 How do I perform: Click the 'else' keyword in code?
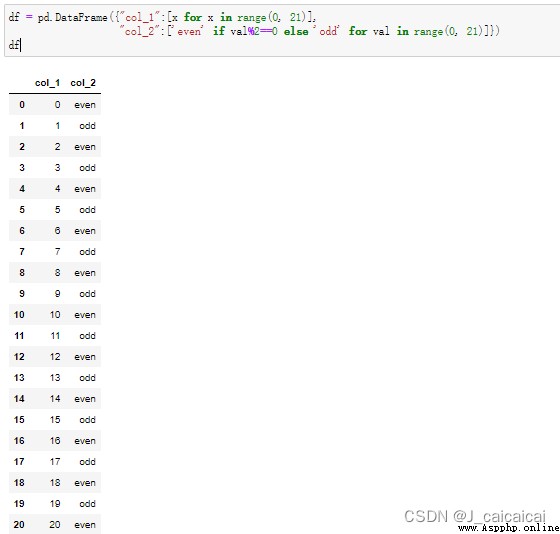coord(296,31)
